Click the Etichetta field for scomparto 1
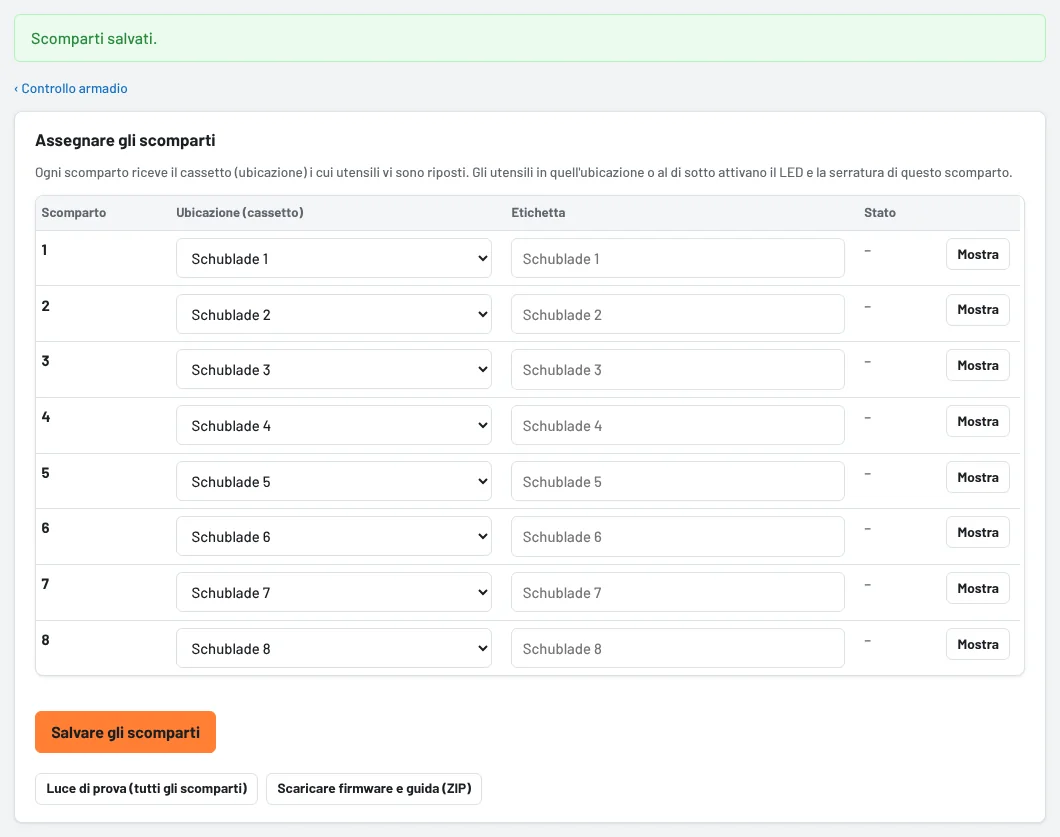Viewport: 1060px width, 837px height. coord(677,258)
